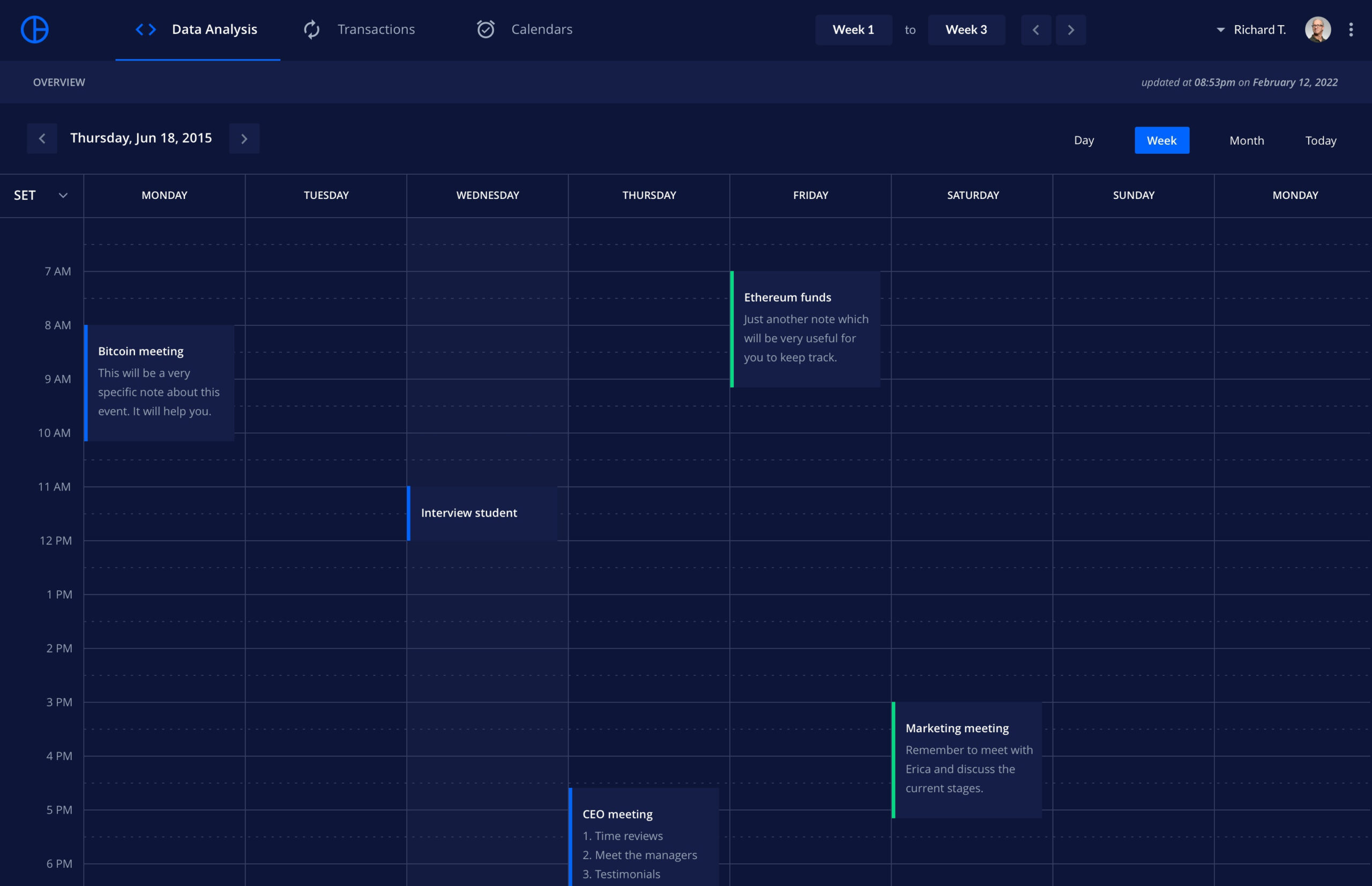Open the Week 3 end selector
1372x886 pixels.
pyautogui.click(x=966, y=30)
